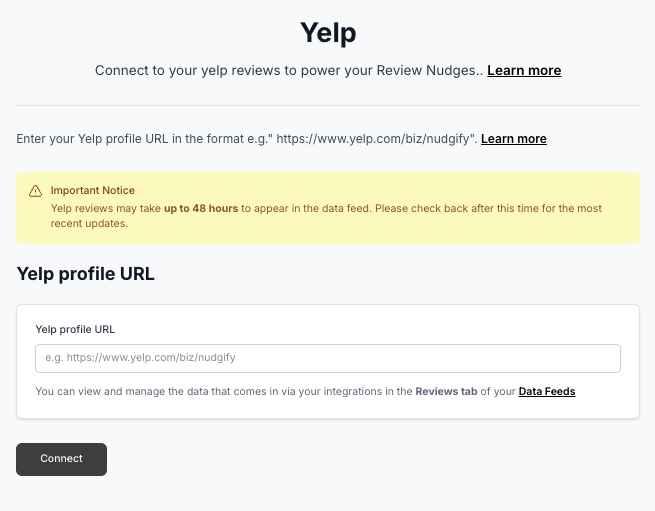The image size is (655, 511).
Task: Click the 'Review Nudges' phrase in subtitle
Action: (435, 71)
